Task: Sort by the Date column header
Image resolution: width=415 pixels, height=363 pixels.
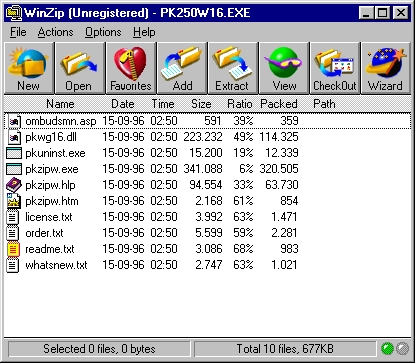Action: (x=123, y=104)
